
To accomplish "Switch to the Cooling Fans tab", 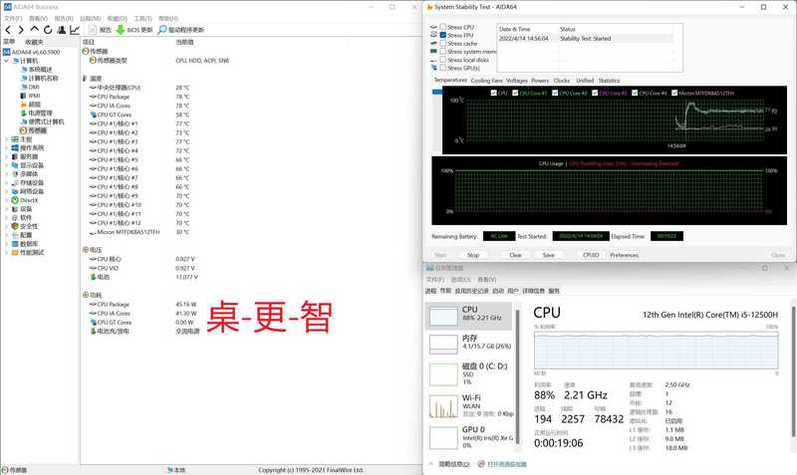I will [486, 81].
